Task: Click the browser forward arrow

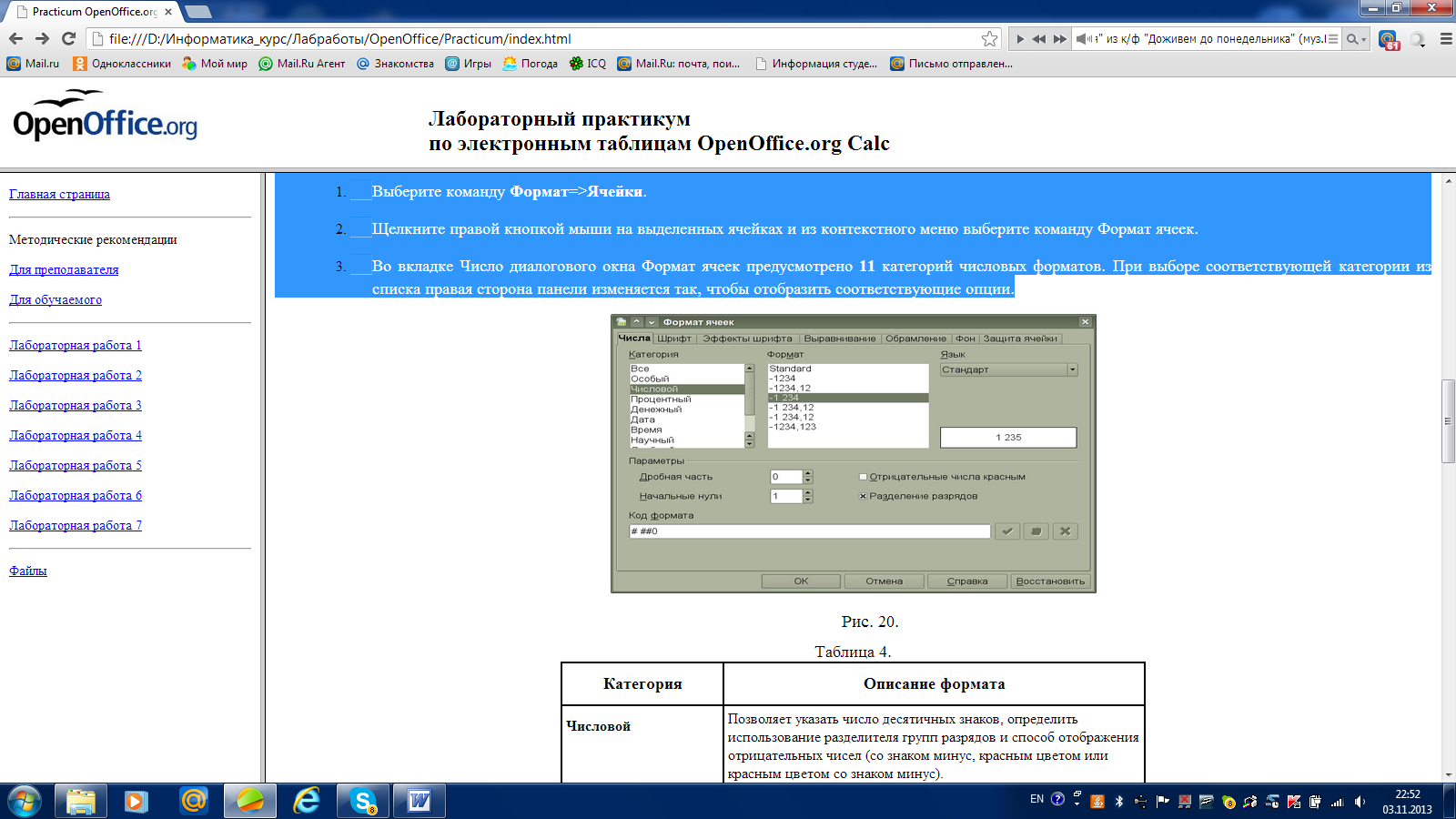Action: coord(42,38)
